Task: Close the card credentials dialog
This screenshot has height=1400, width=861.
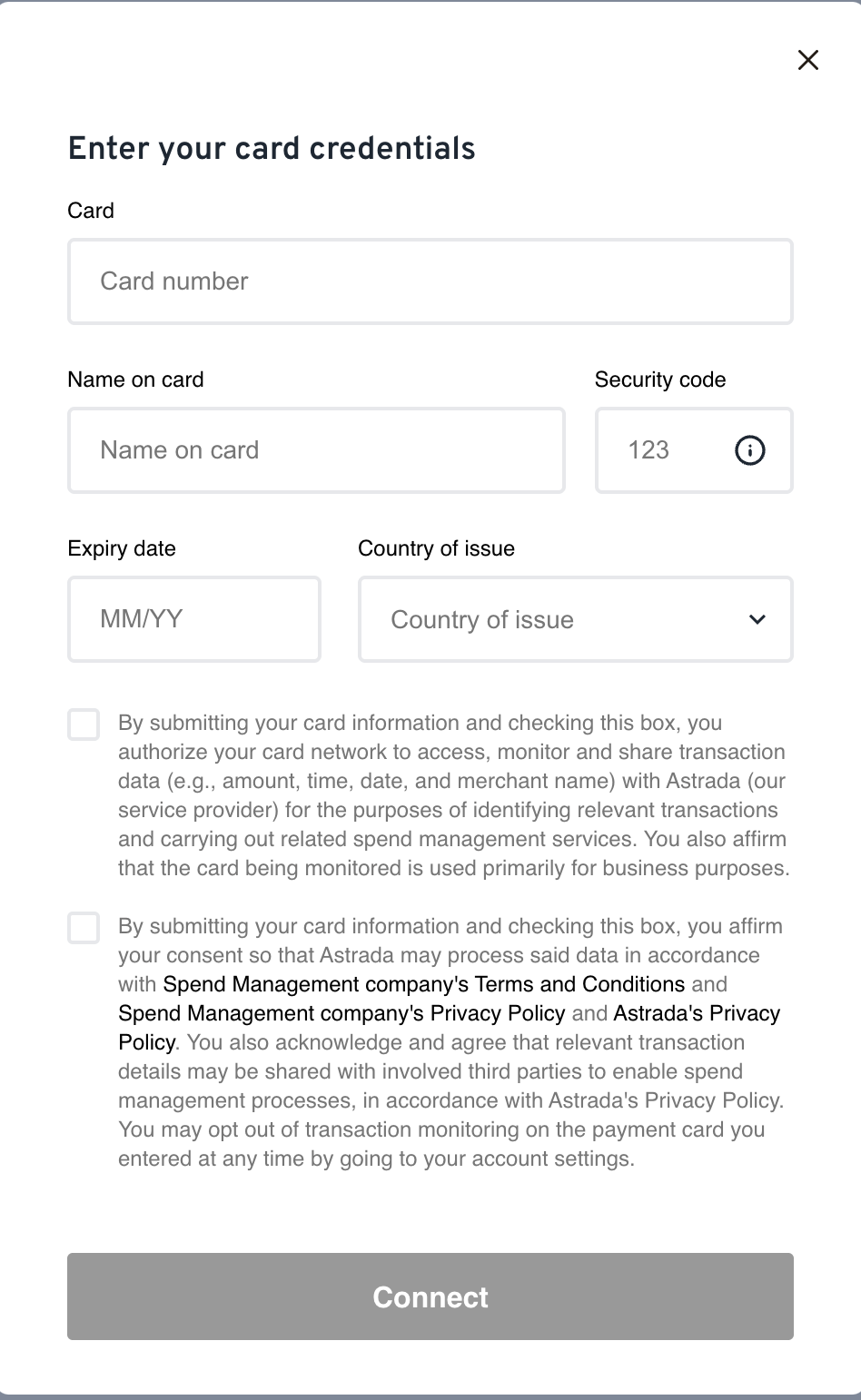Action: (807, 60)
